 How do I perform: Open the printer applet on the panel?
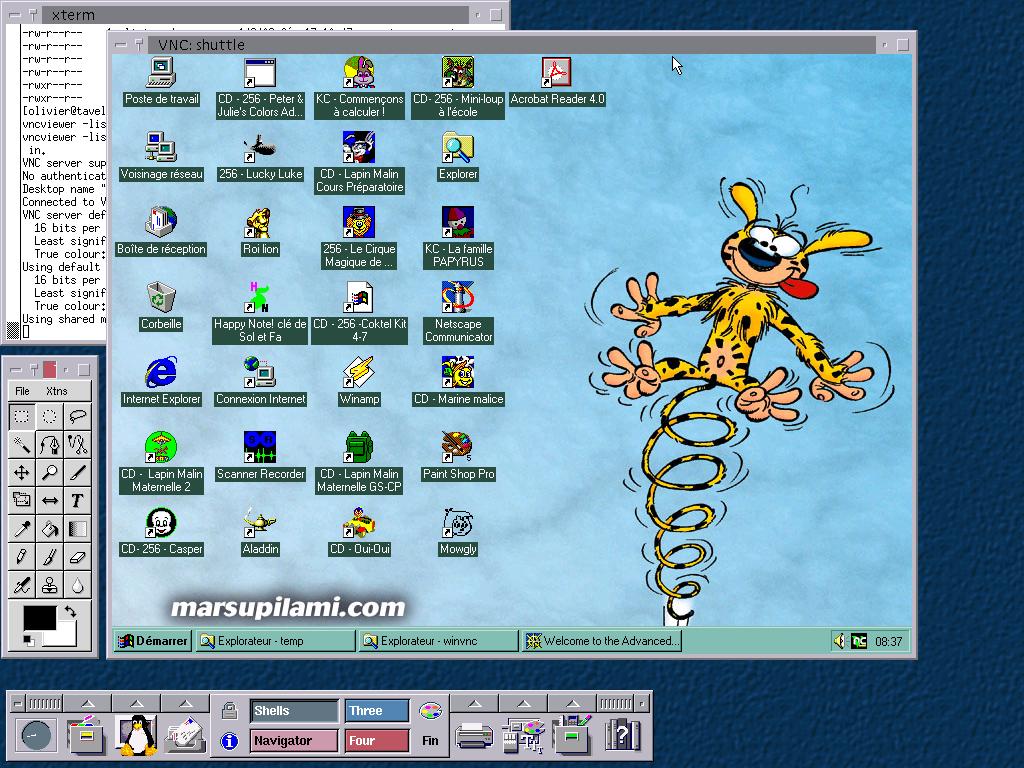point(474,735)
